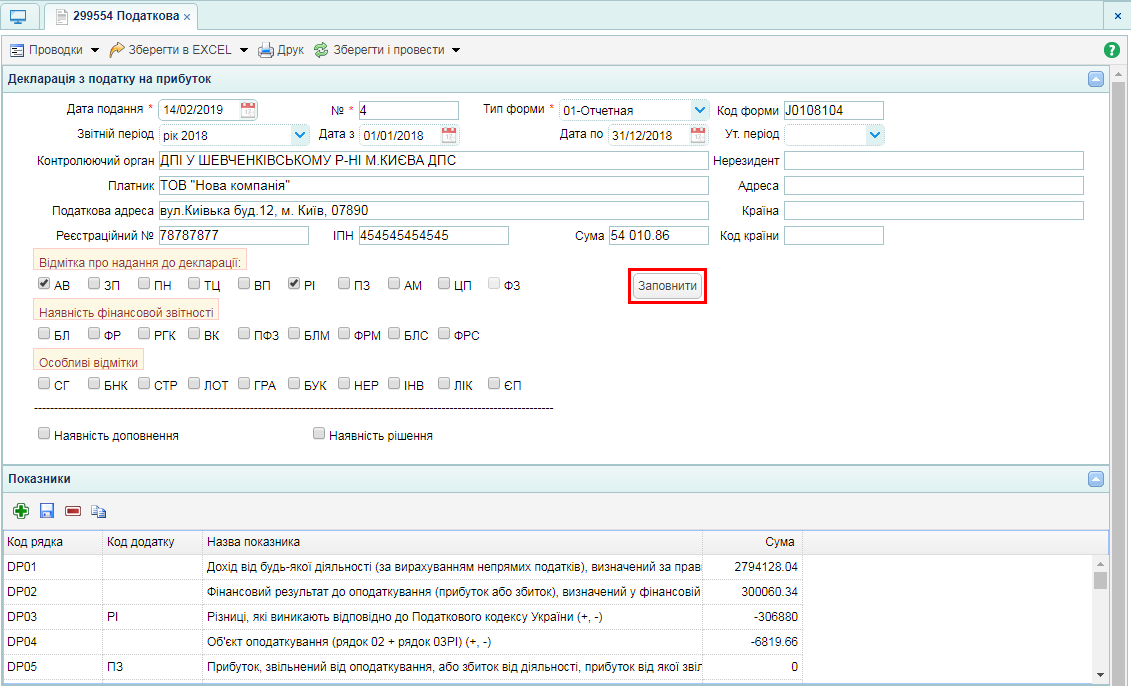Select the DP03 row code cell
Viewport: 1131px width, 686px height.
53,617
